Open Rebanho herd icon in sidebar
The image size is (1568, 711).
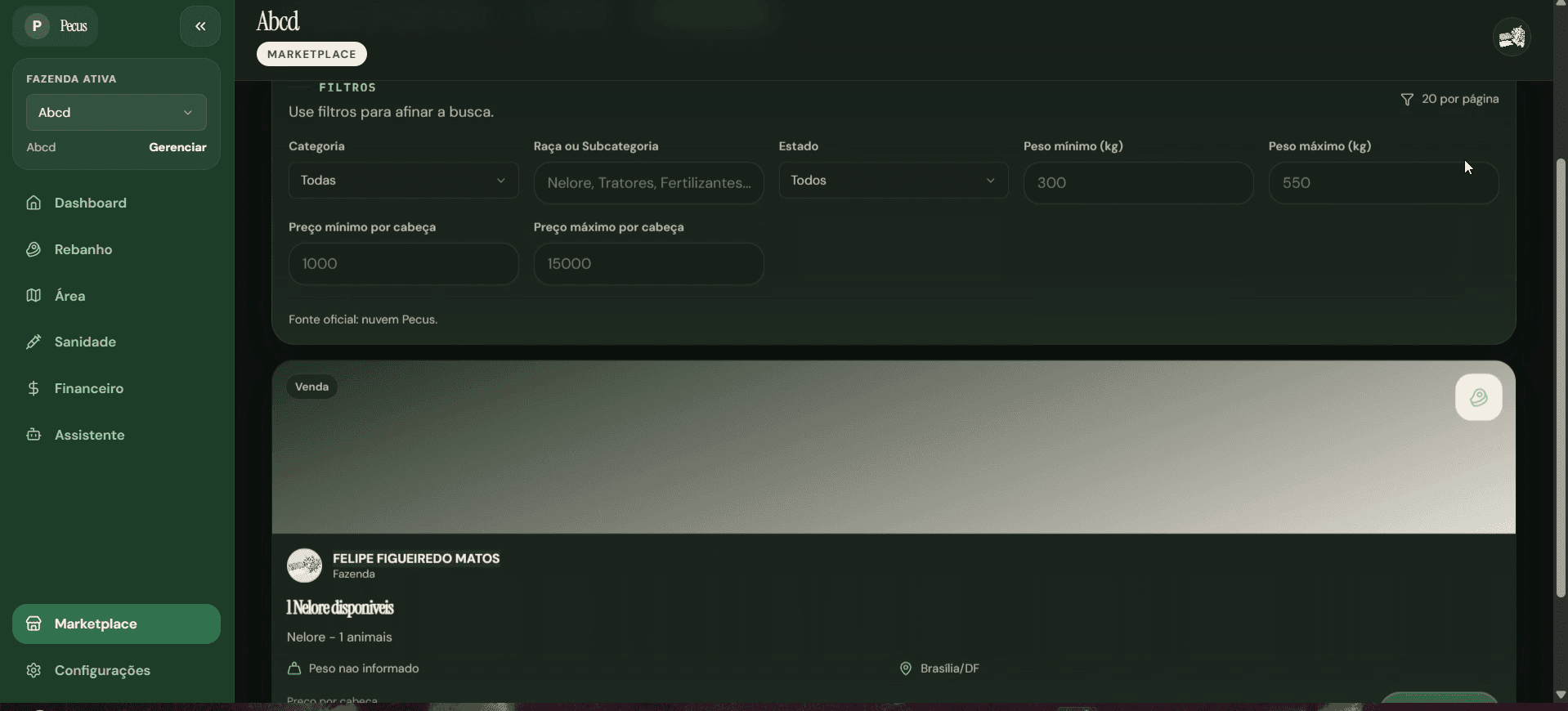tap(34, 249)
